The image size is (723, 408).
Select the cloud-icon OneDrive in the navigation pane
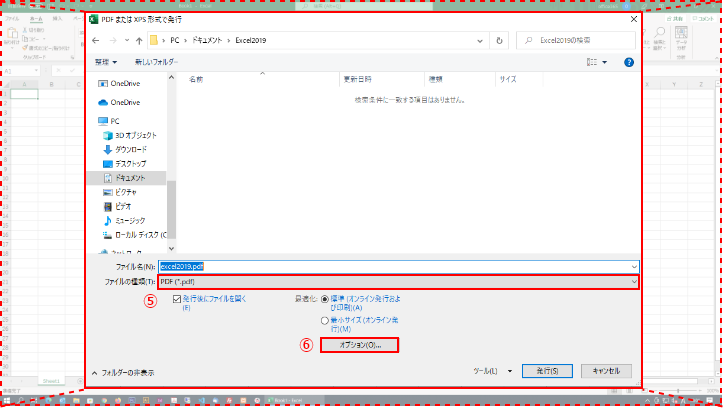119,102
